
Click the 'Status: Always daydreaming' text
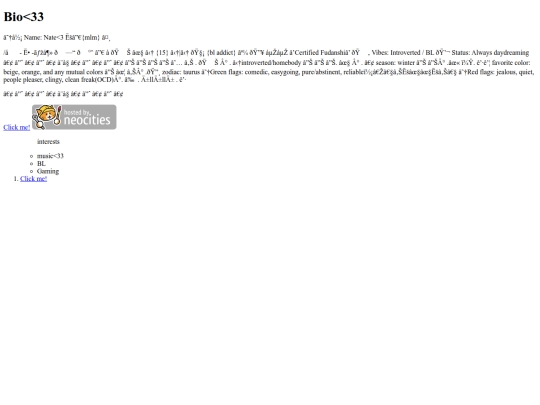pos(490,53)
